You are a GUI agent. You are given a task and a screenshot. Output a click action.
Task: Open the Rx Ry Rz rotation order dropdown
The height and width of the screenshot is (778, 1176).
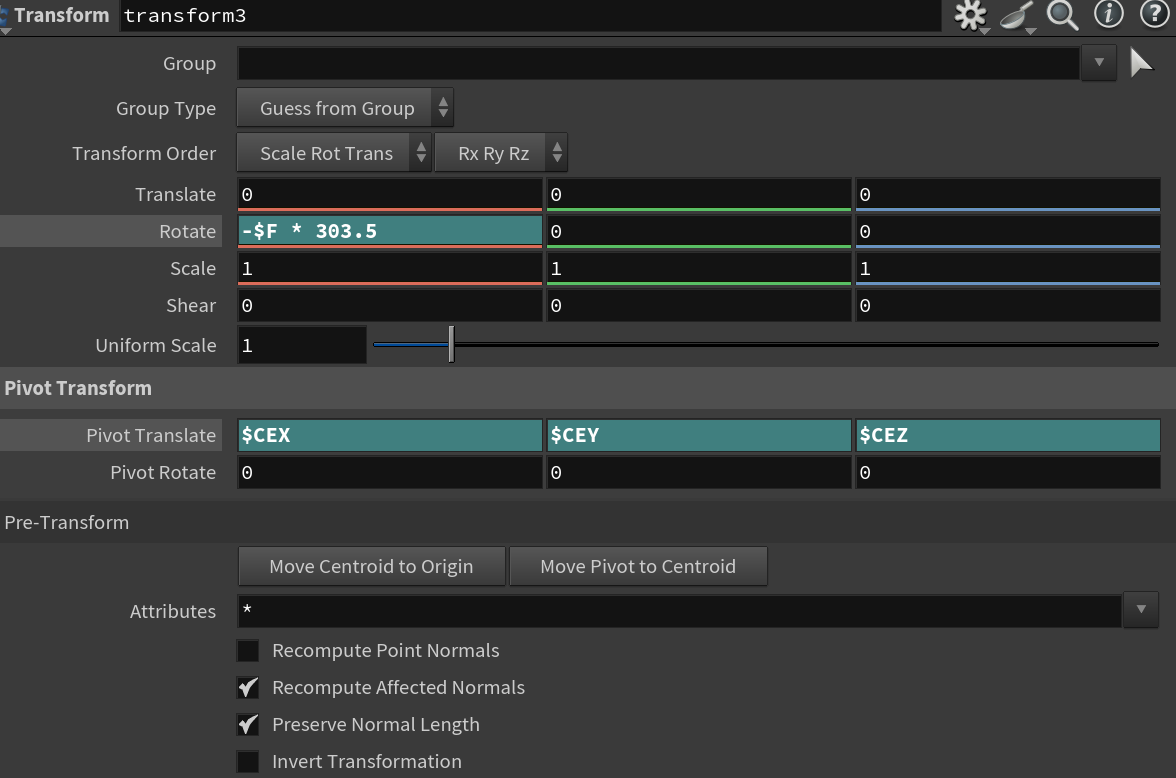(x=501, y=153)
